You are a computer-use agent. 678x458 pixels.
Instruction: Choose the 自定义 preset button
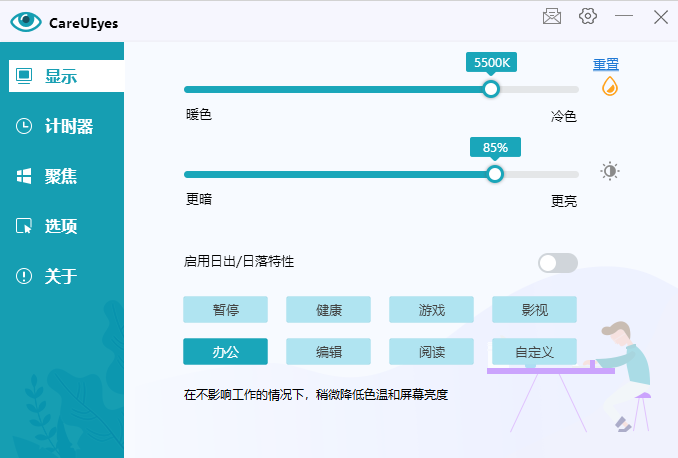pos(534,352)
